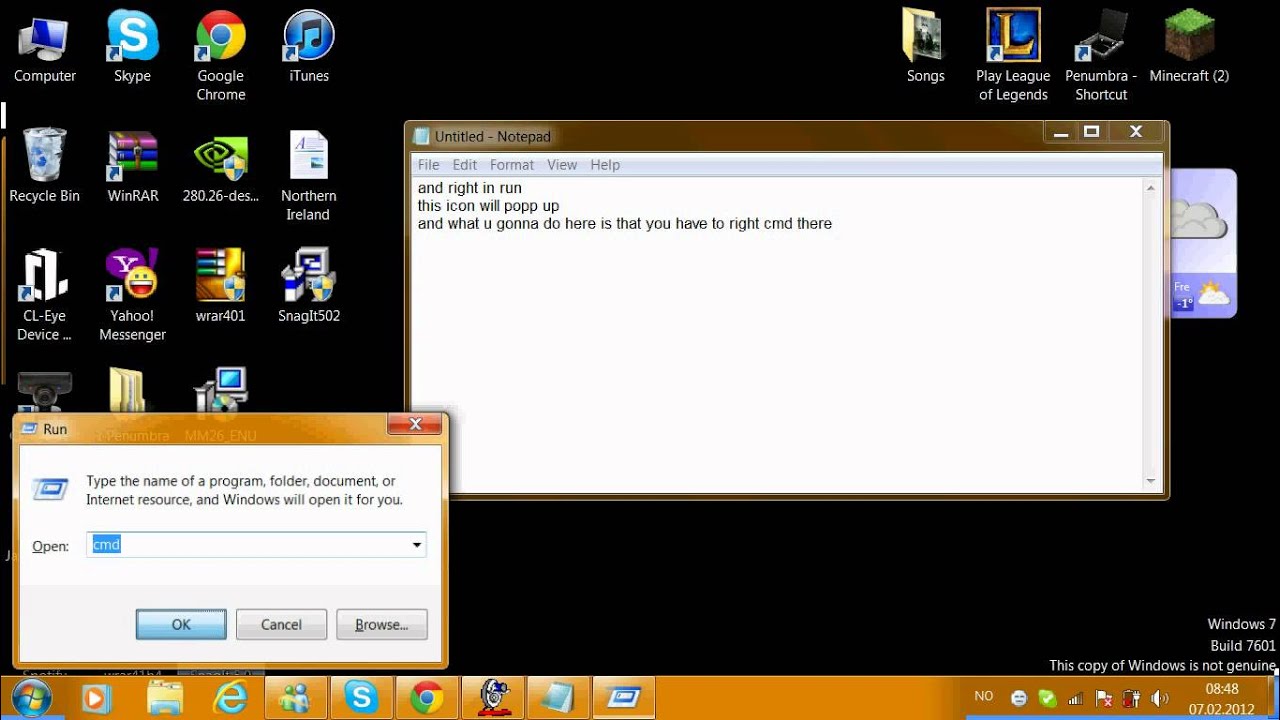The height and width of the screenshot is (720, 1280).
Task: Open the CL-Eye Device desktop shortcut
Action: click(x=44, y=295)
